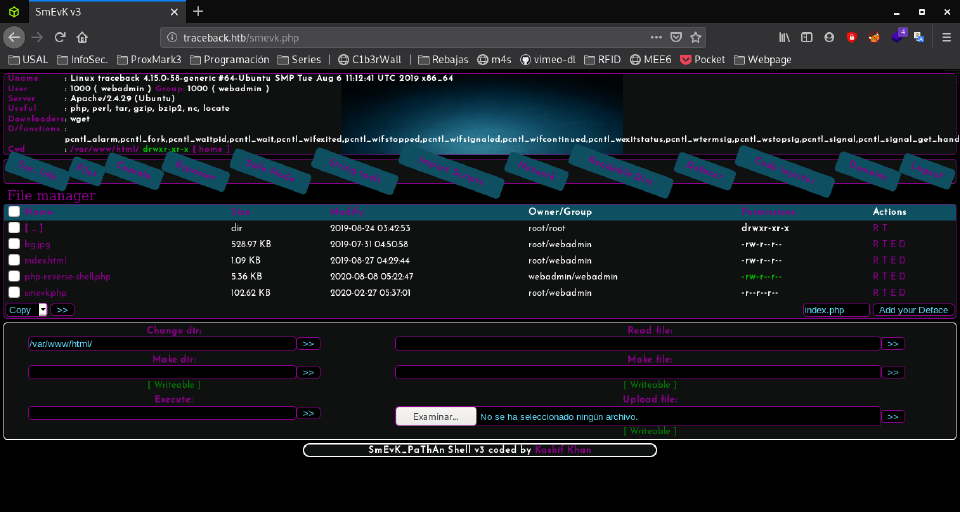Go back to the previous page
960x512 pixels.
click(x=14, y=37)
